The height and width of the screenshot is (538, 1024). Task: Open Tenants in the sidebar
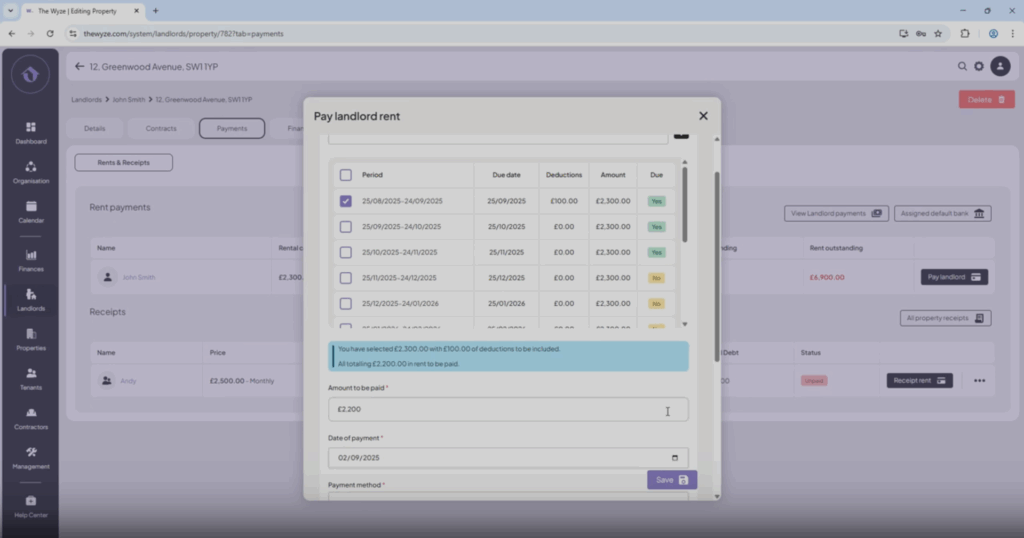(30, 378)
